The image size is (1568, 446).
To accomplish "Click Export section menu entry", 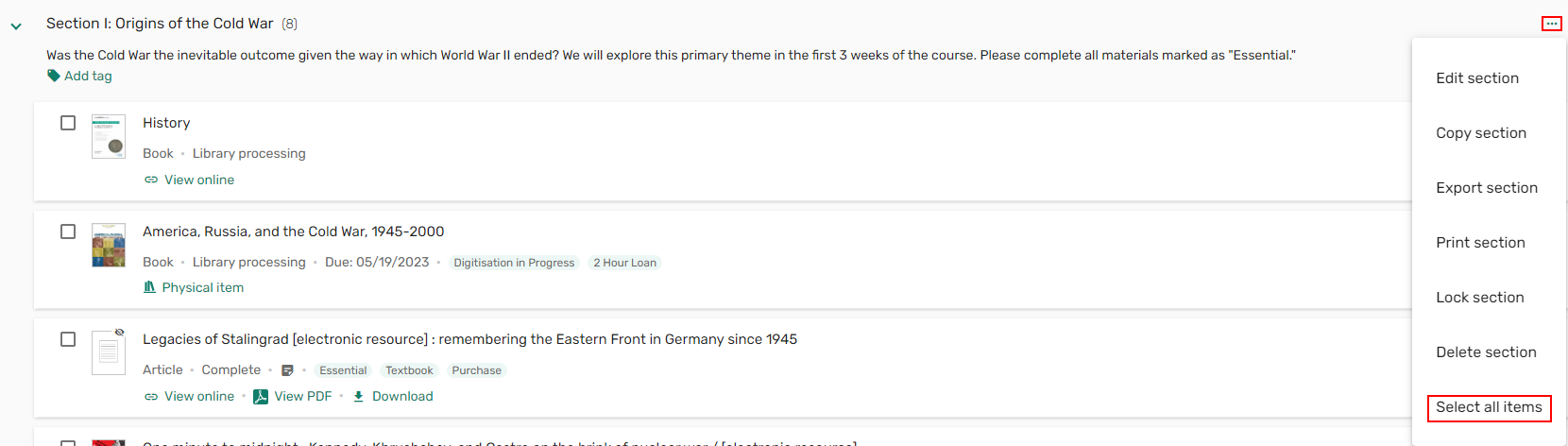I will coord(1487,188).
